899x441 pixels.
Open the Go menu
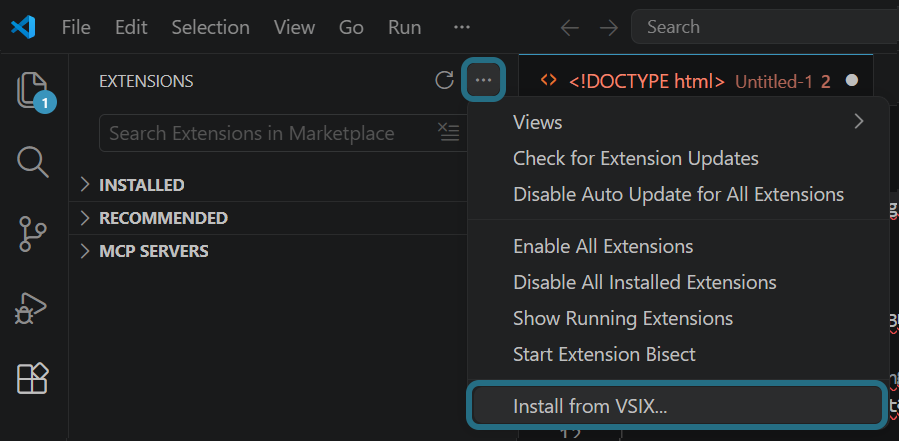pos(351,27)
